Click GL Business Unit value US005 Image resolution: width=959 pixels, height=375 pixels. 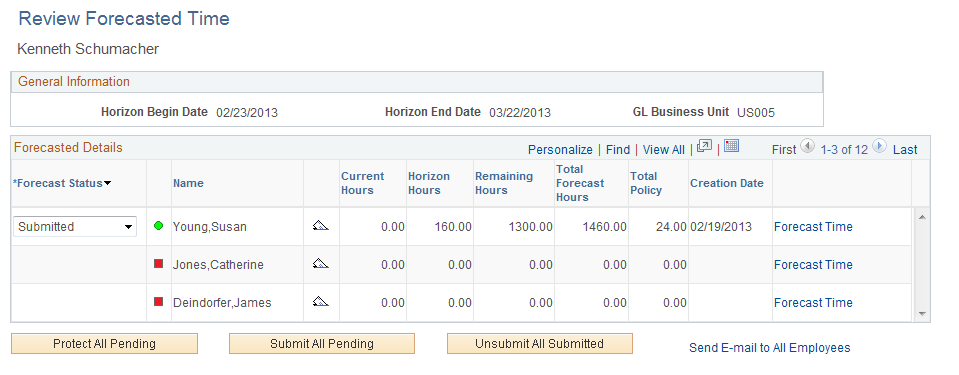[756, 113]
